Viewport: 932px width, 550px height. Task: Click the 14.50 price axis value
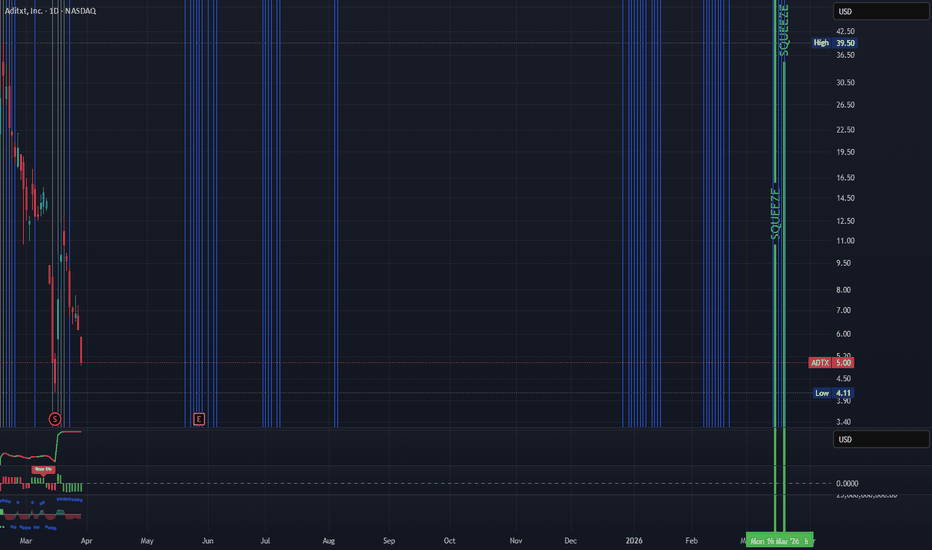tap(845, 199)
